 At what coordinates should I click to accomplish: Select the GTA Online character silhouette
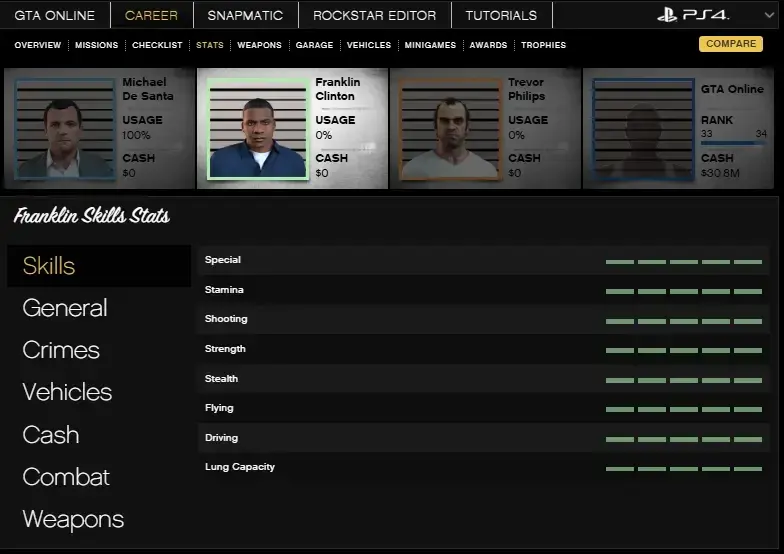643,128
